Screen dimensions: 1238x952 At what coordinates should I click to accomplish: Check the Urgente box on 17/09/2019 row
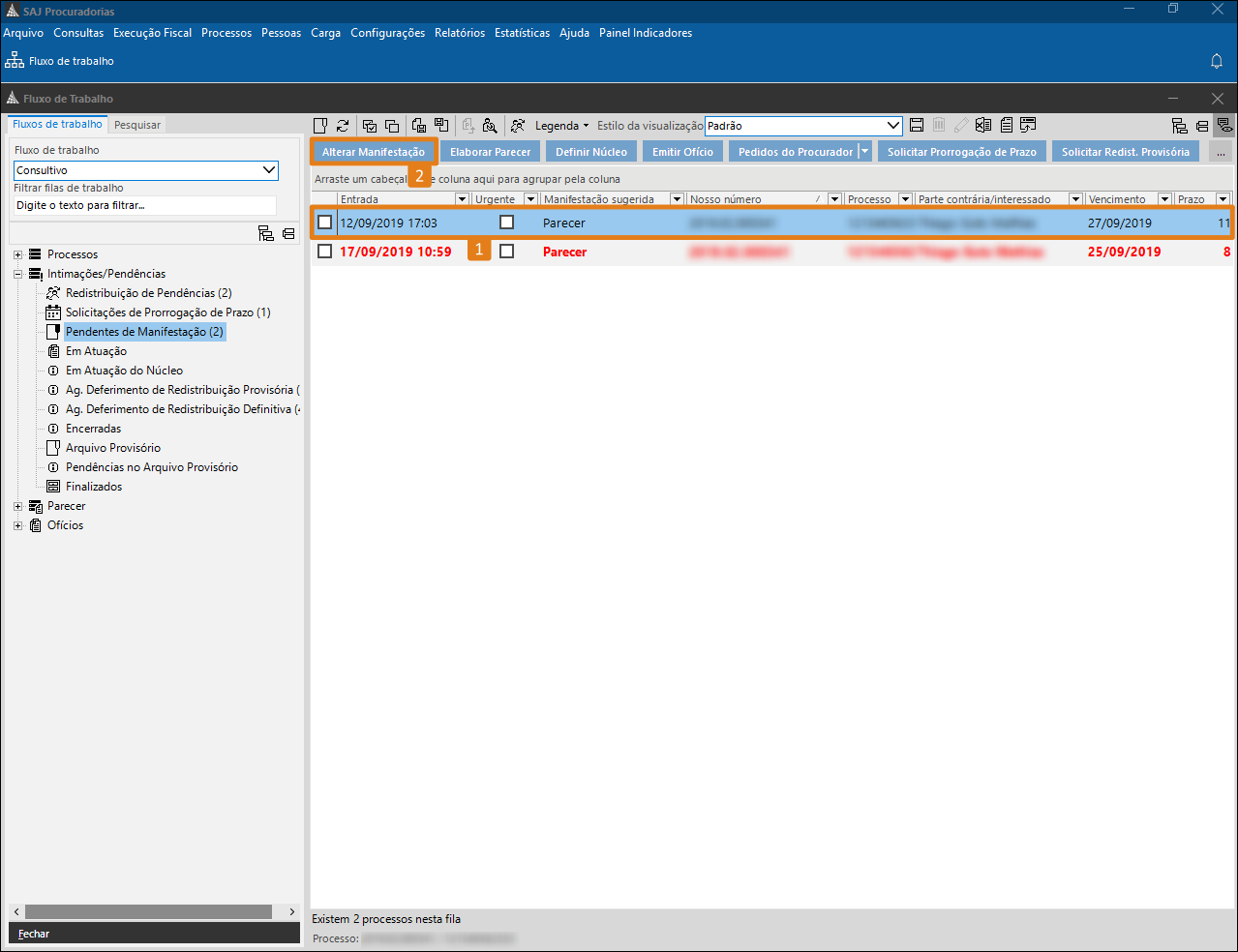(x=506, y=252)
